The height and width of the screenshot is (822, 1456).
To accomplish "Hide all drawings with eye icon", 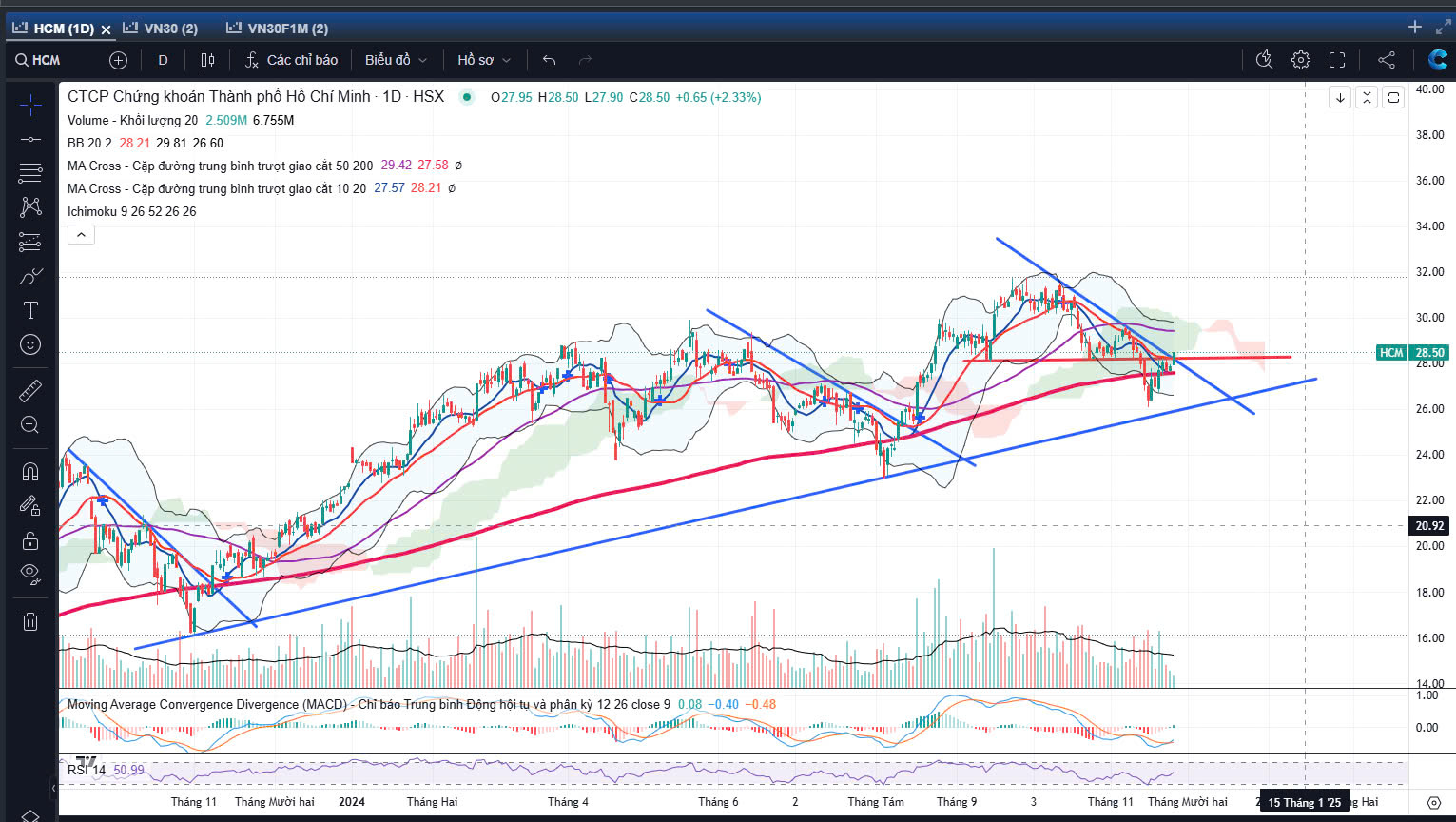I will 30,575.
